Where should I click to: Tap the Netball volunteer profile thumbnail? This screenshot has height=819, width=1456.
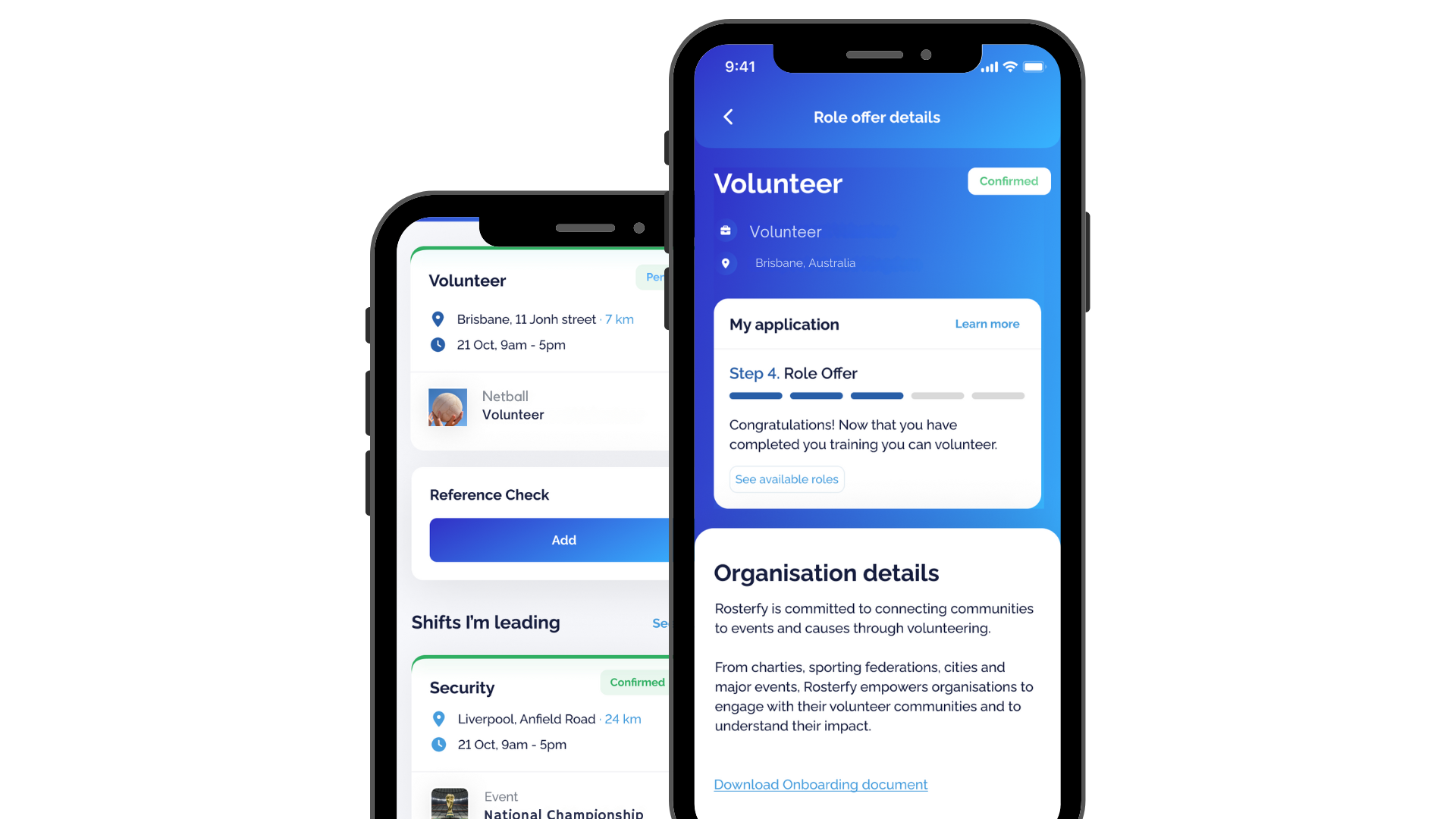click(449, 406)
